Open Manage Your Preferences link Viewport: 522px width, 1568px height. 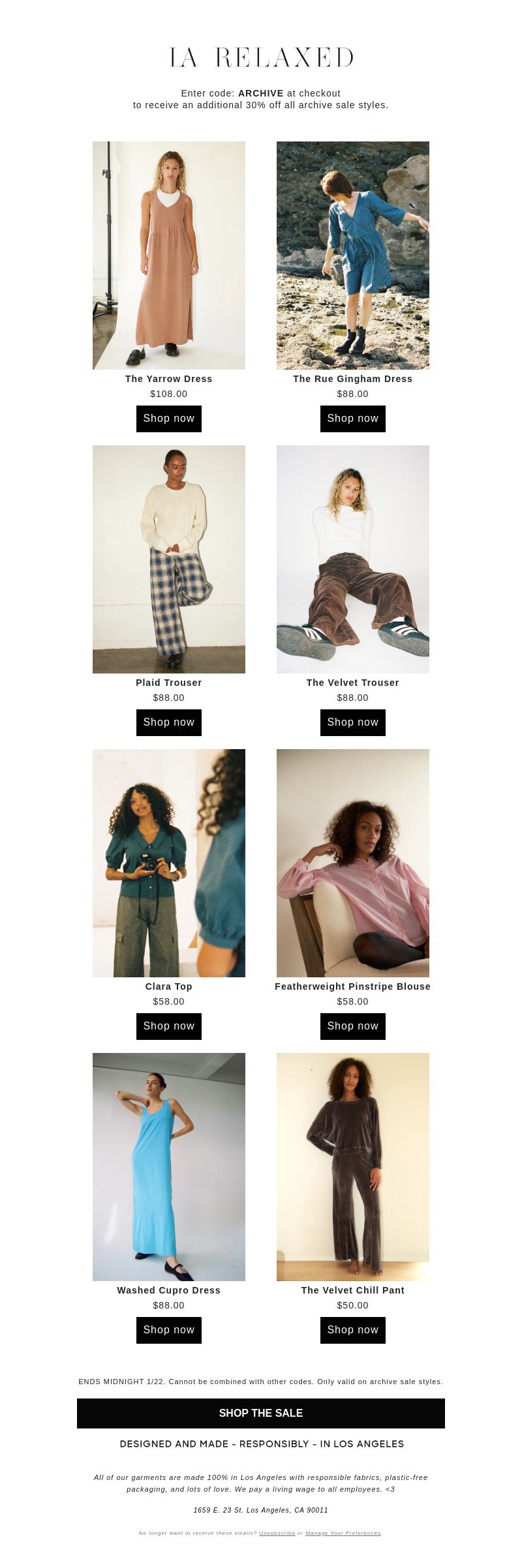pyautogui.click(x=343, y=1533)
